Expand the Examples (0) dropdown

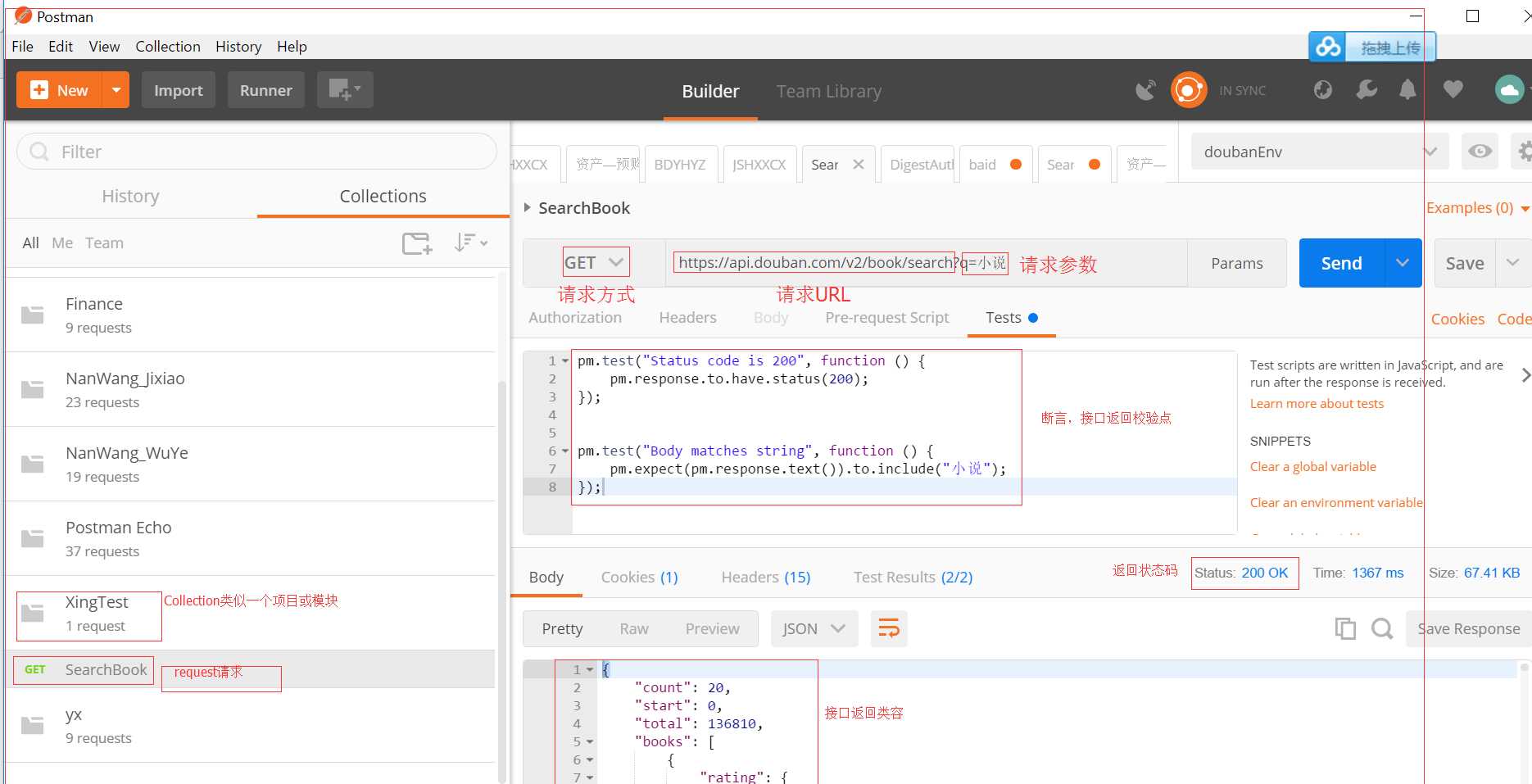(1477, 208)
